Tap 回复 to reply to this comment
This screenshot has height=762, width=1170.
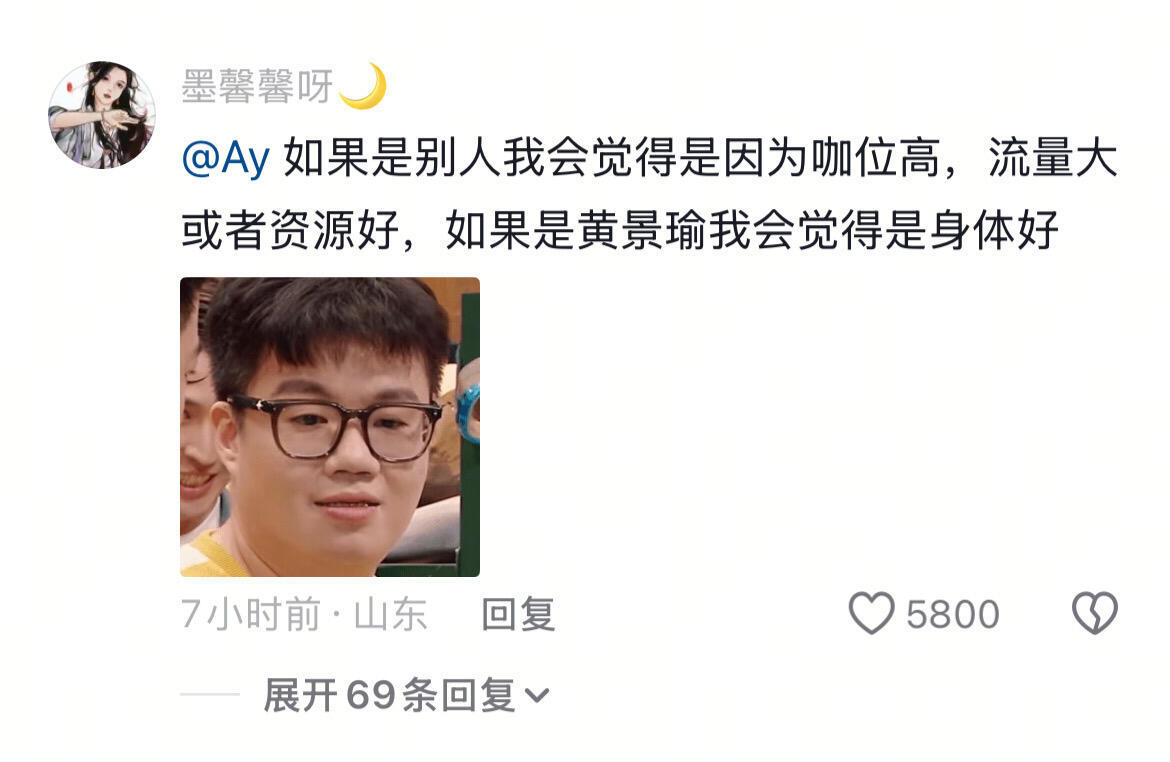pos(518,614)
